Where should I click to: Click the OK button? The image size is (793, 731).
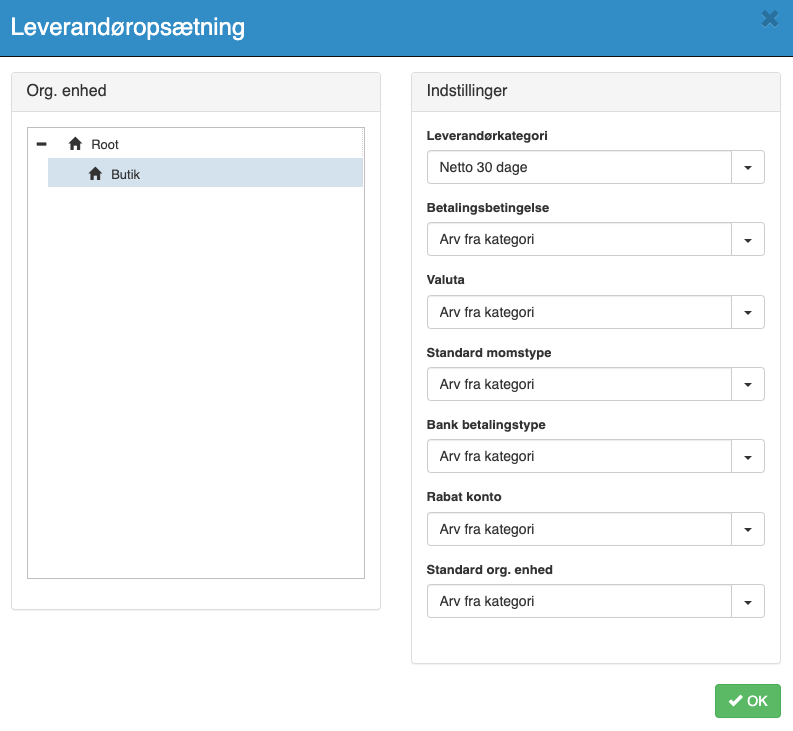pos(747,701)
